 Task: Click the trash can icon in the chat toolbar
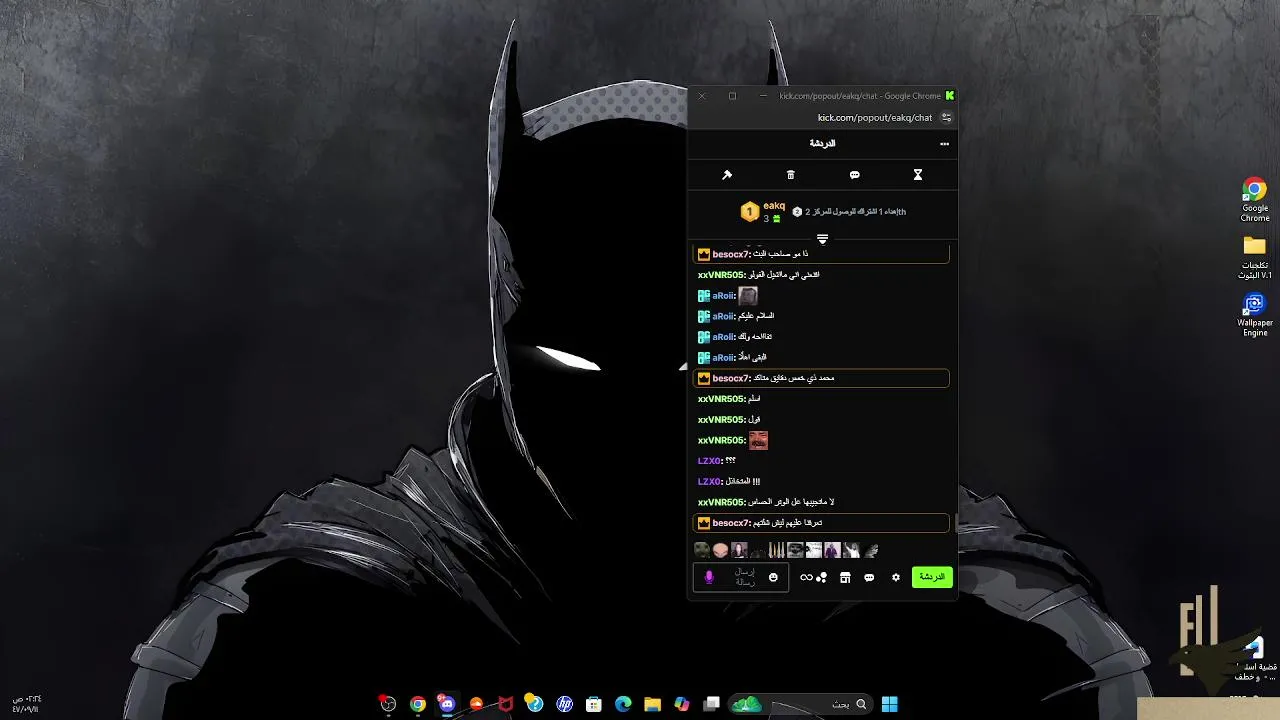[x=790, y=175]
